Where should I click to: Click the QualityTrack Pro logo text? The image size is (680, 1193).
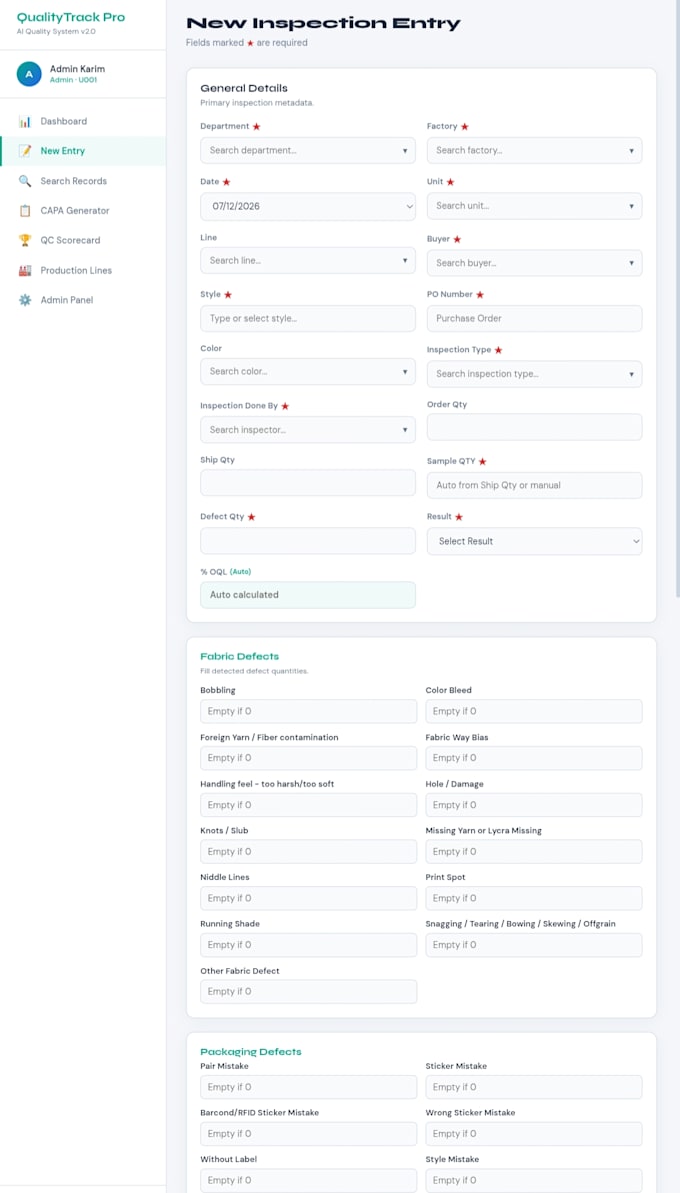pos(71,17)
